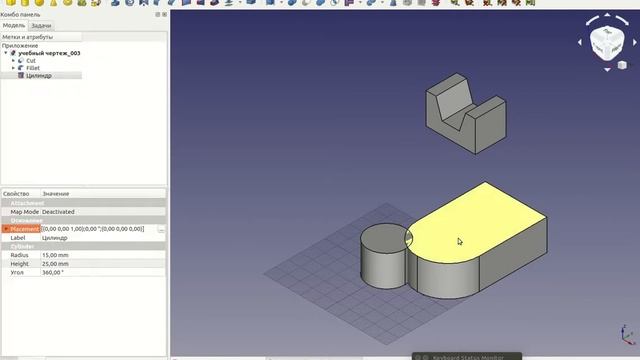The width and height of the screenshot is (640, 360).
Task: Edit the Угол value 360,00 °
Action: tap(103, 272)
